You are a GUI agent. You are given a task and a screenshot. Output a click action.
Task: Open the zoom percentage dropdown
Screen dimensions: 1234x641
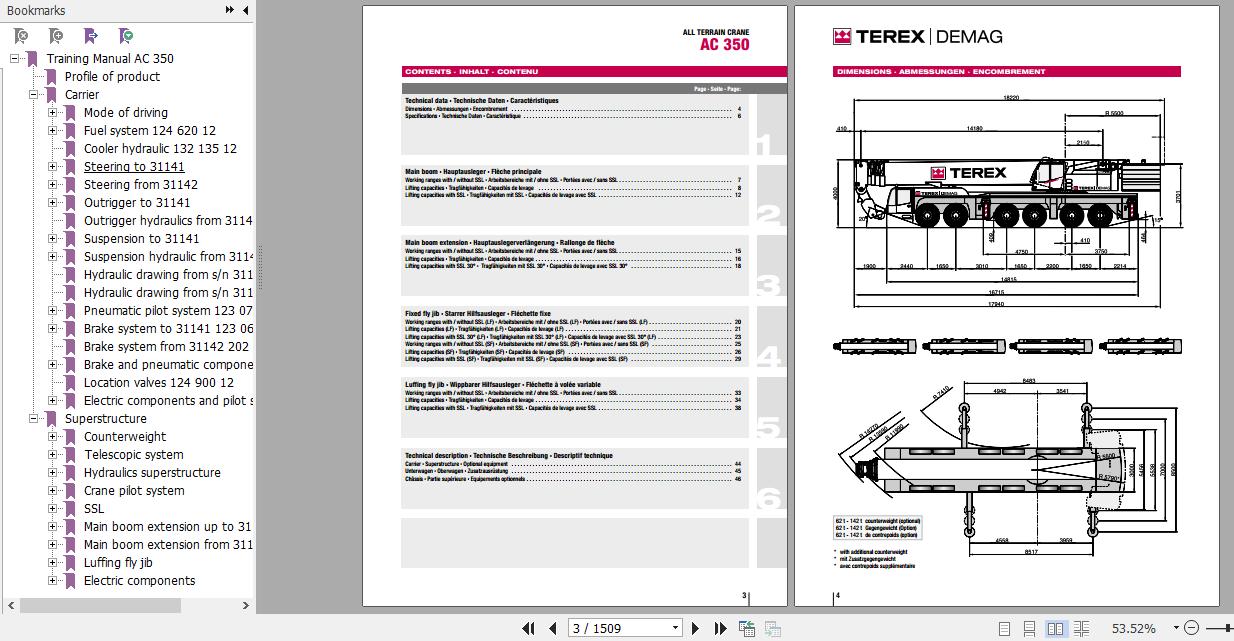pos(1176,628)
